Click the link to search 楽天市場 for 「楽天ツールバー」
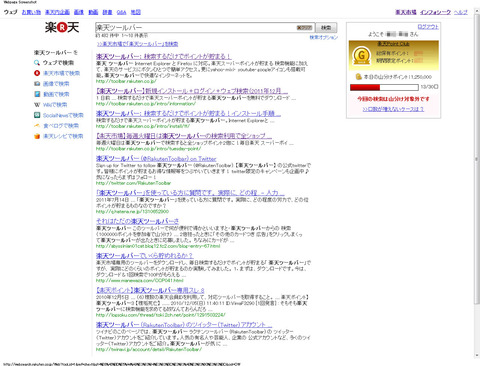The image size is (480, 366). 137,44
